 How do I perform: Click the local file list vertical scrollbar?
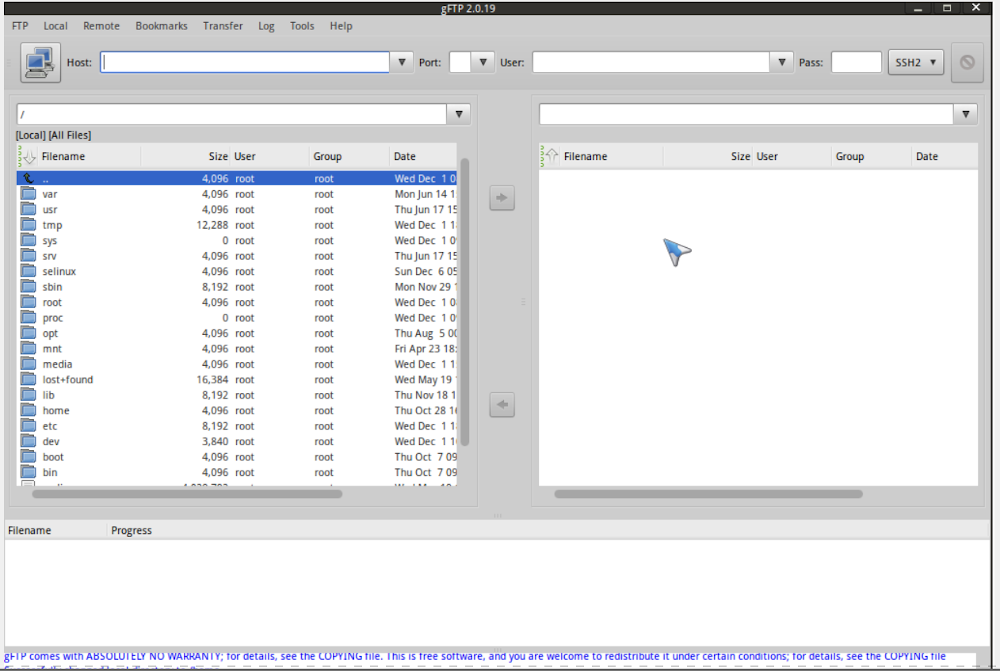[465, 302]
